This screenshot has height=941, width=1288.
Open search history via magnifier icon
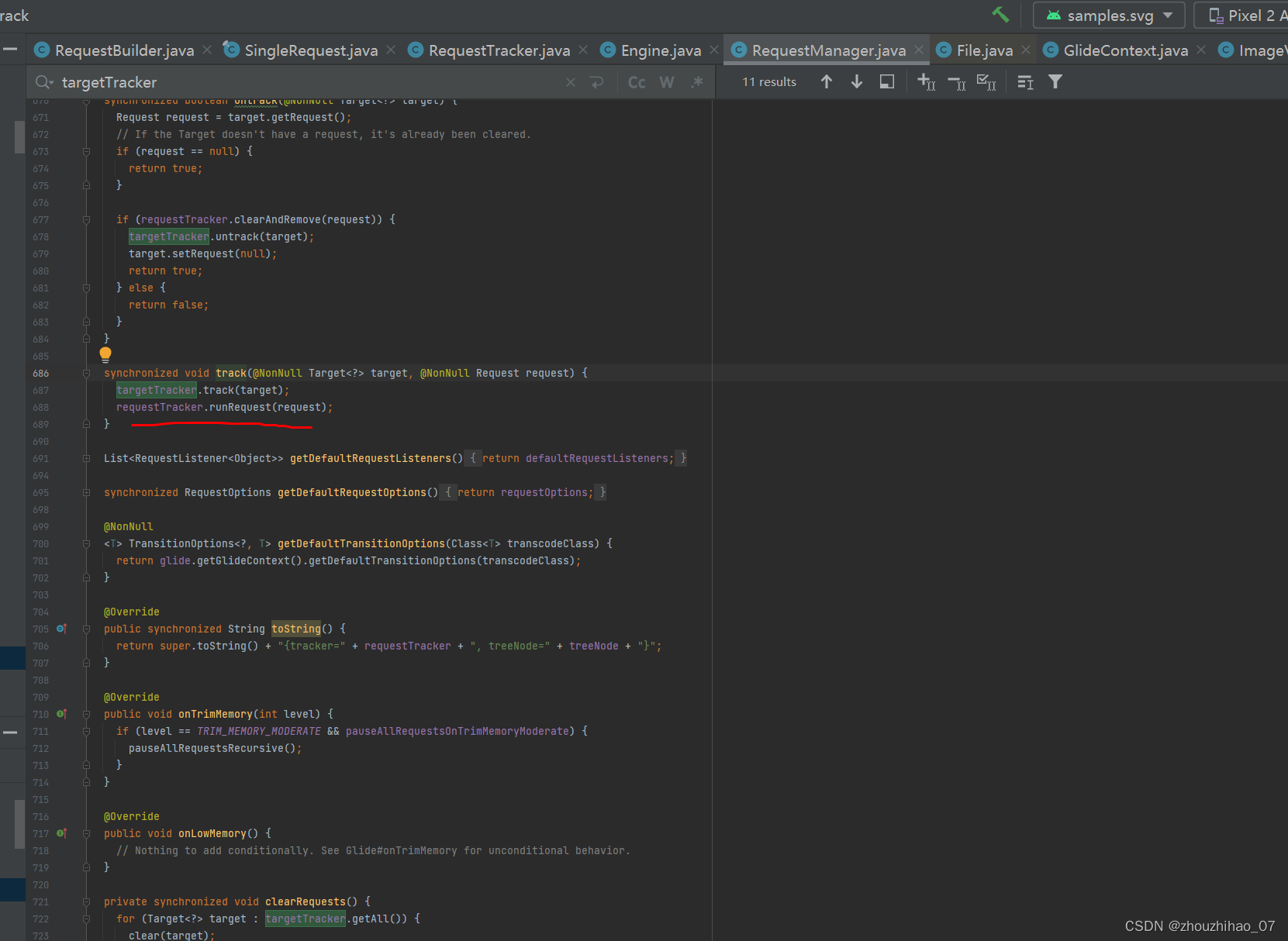tap(44, 82)
